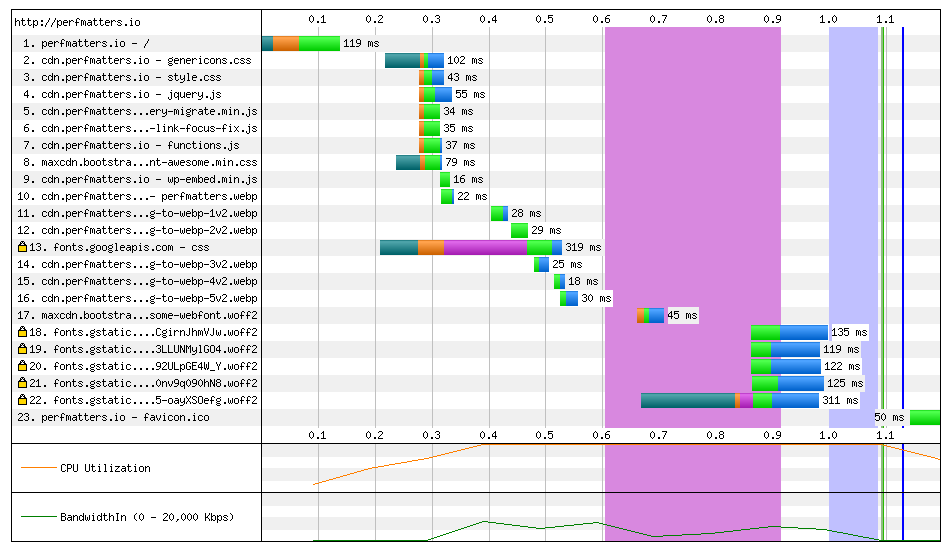
Task: Select request 9 wp-embed.min.js
Action: click(x=140, y=179)
